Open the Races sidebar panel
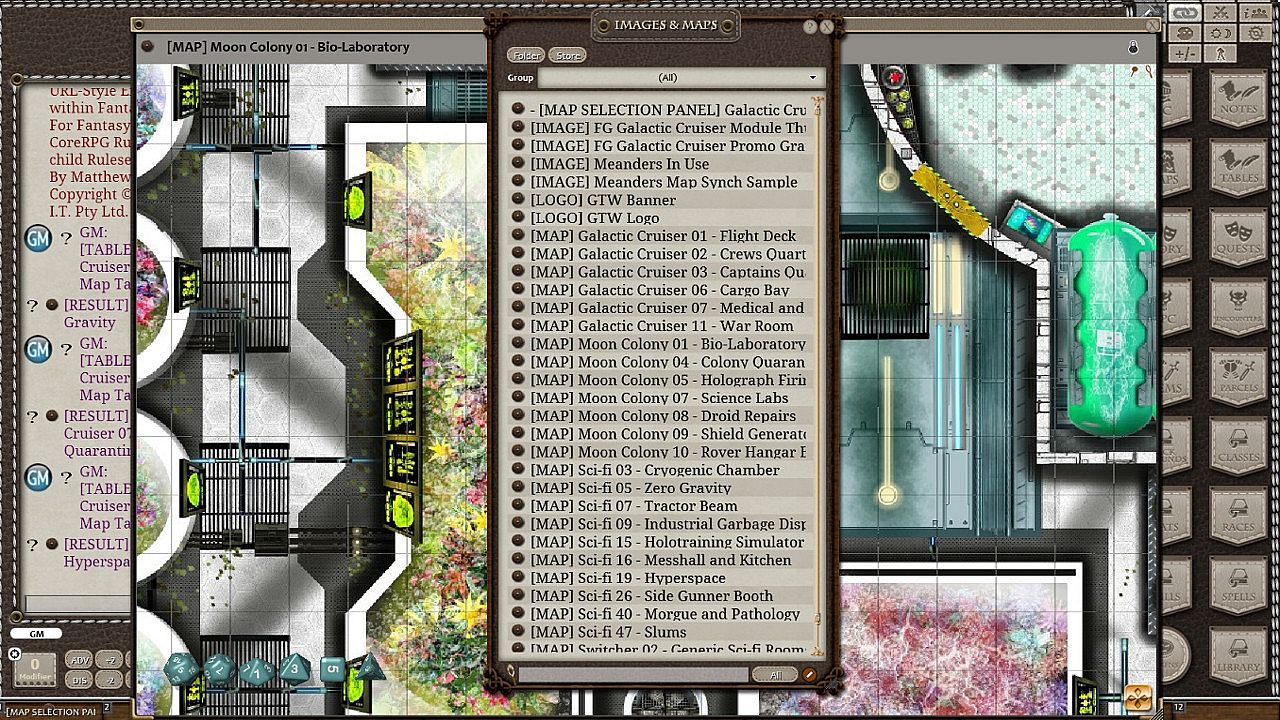The height and width of the screenshot is (720, 1280). 1238,515
